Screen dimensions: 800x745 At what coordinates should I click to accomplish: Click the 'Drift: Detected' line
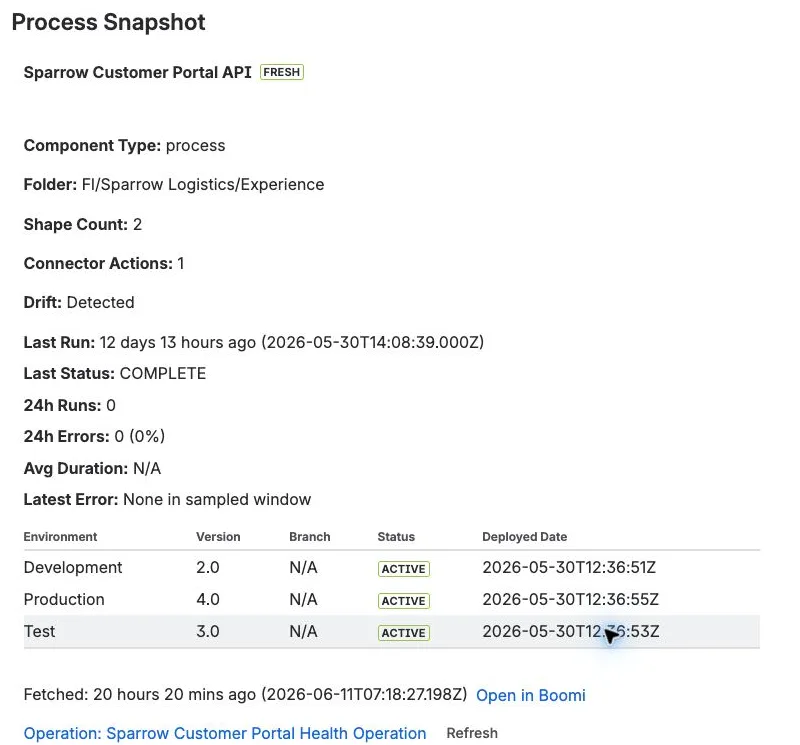click(x=79, y=303)
